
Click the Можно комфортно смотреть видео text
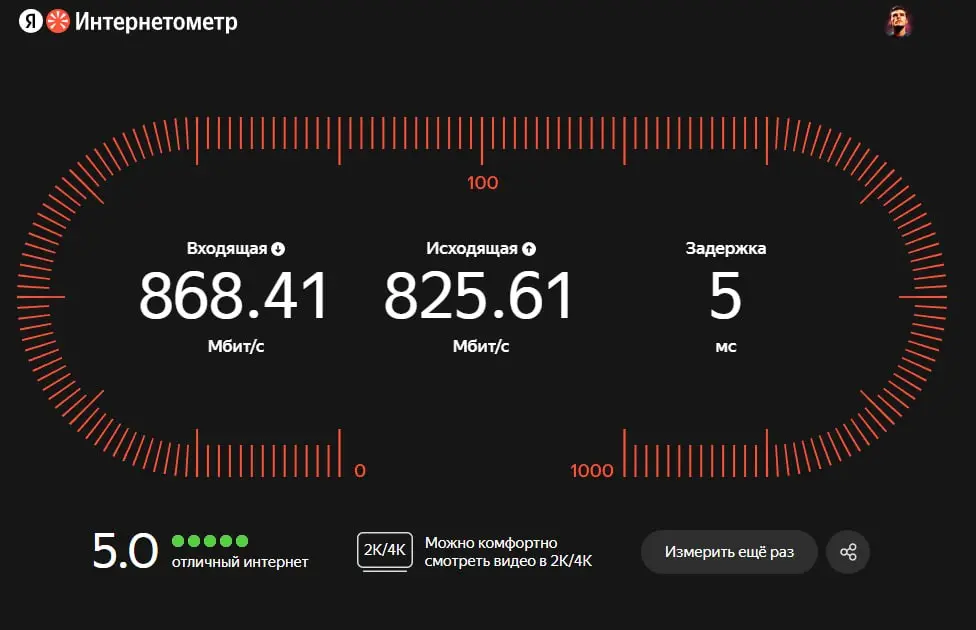point(509,552)
